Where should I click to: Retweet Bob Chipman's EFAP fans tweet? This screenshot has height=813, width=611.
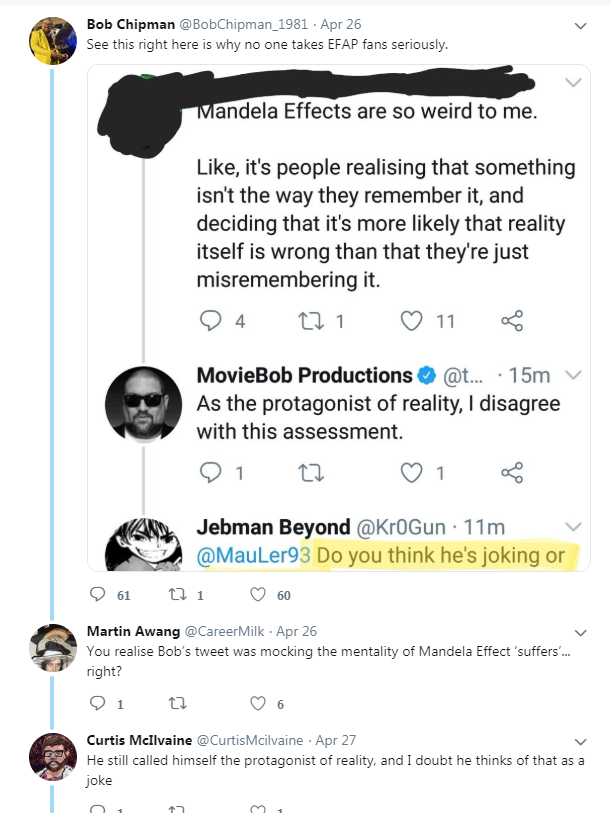[x=177, y=594]
